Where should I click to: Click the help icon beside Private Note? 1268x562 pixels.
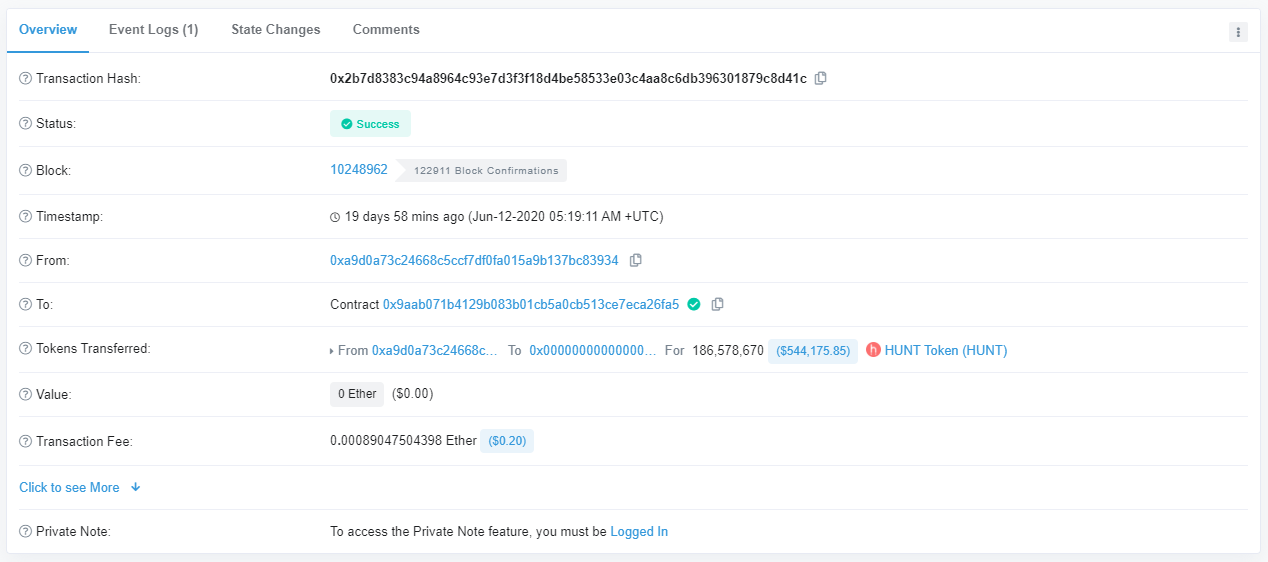26,531
